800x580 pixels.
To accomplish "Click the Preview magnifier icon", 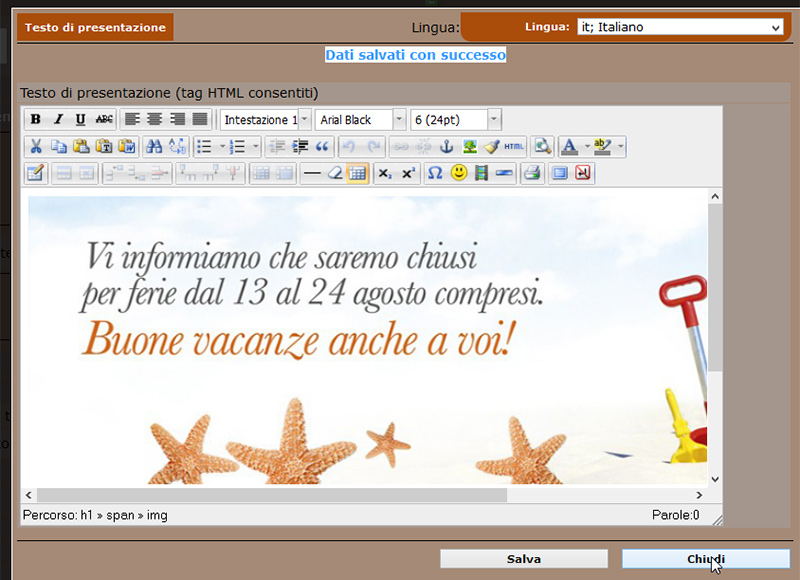I will coord(542,147).
